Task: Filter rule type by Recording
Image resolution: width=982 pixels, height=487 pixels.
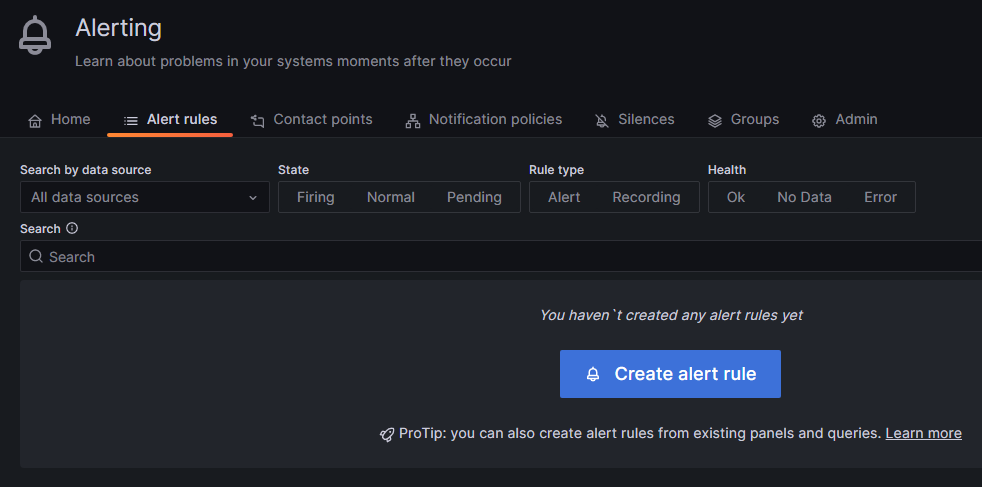Action: (646, 197)
